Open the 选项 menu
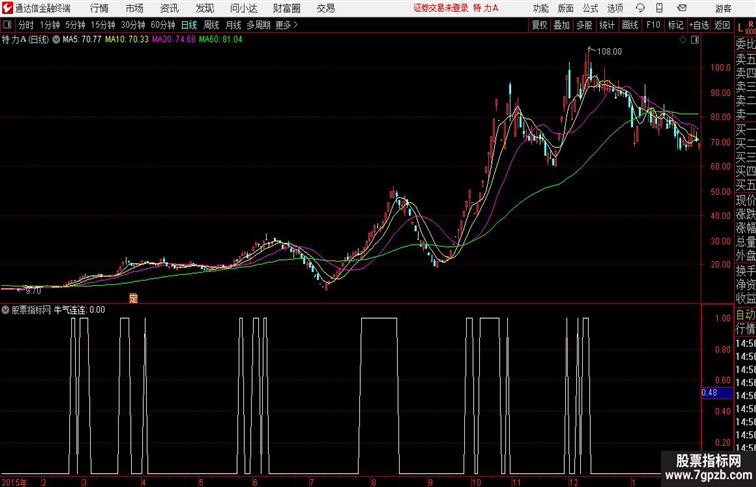 pos(615,8)
